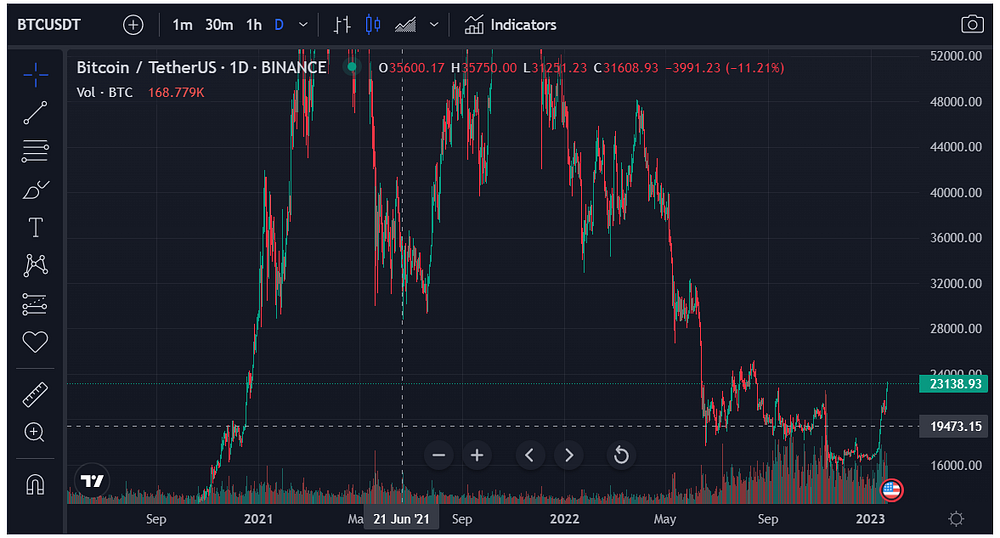Click the 2023 time axis label
This screenshot has height=538, width=1000.
click(x=870, y=519)
